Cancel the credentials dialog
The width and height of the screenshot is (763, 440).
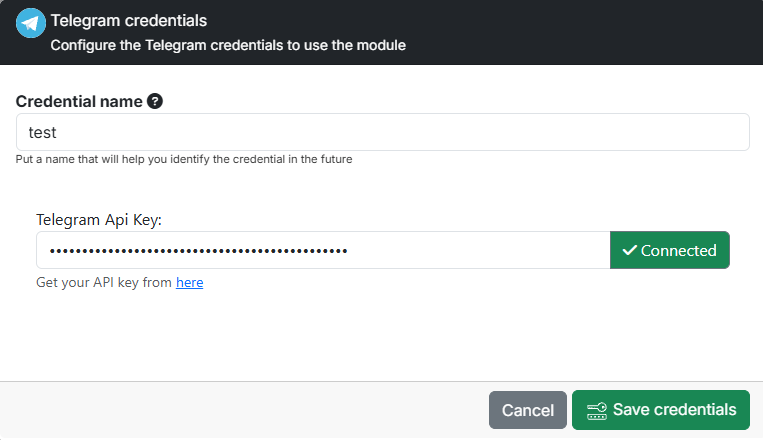tap(527, 410)
